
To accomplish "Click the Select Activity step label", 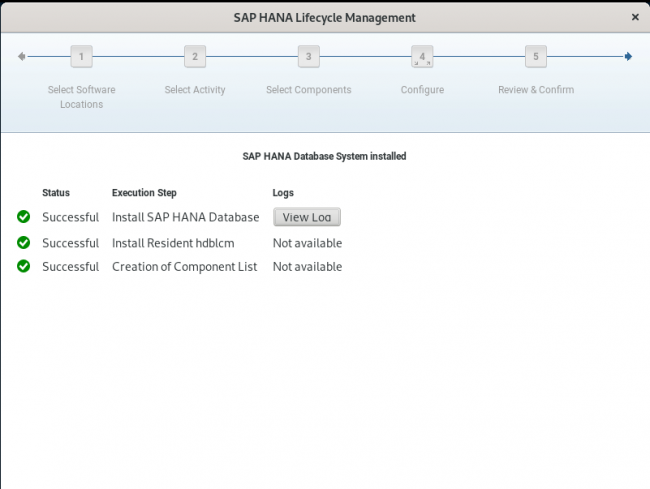I will pyautogui.click(x=195, y=90).
